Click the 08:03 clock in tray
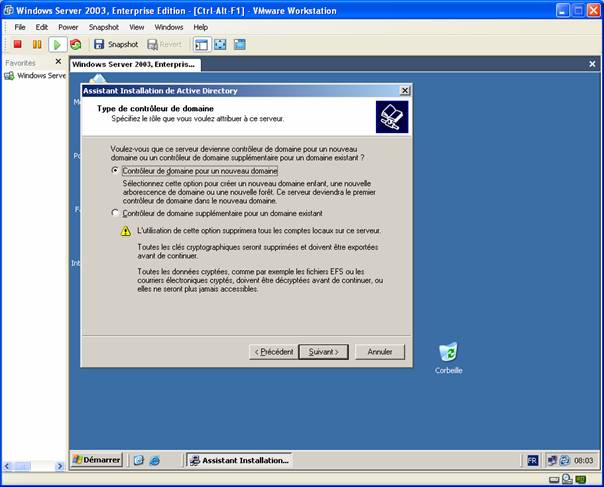This screenshot has height=487, width=604. coord(583,460)
